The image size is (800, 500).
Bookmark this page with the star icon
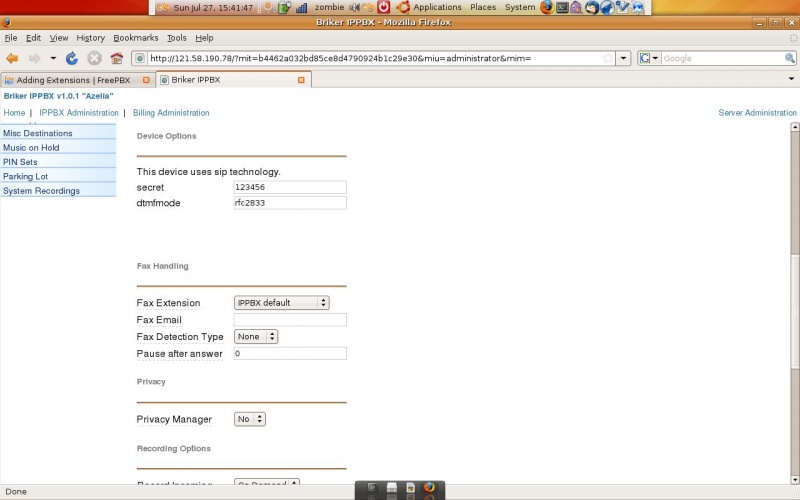608,58
